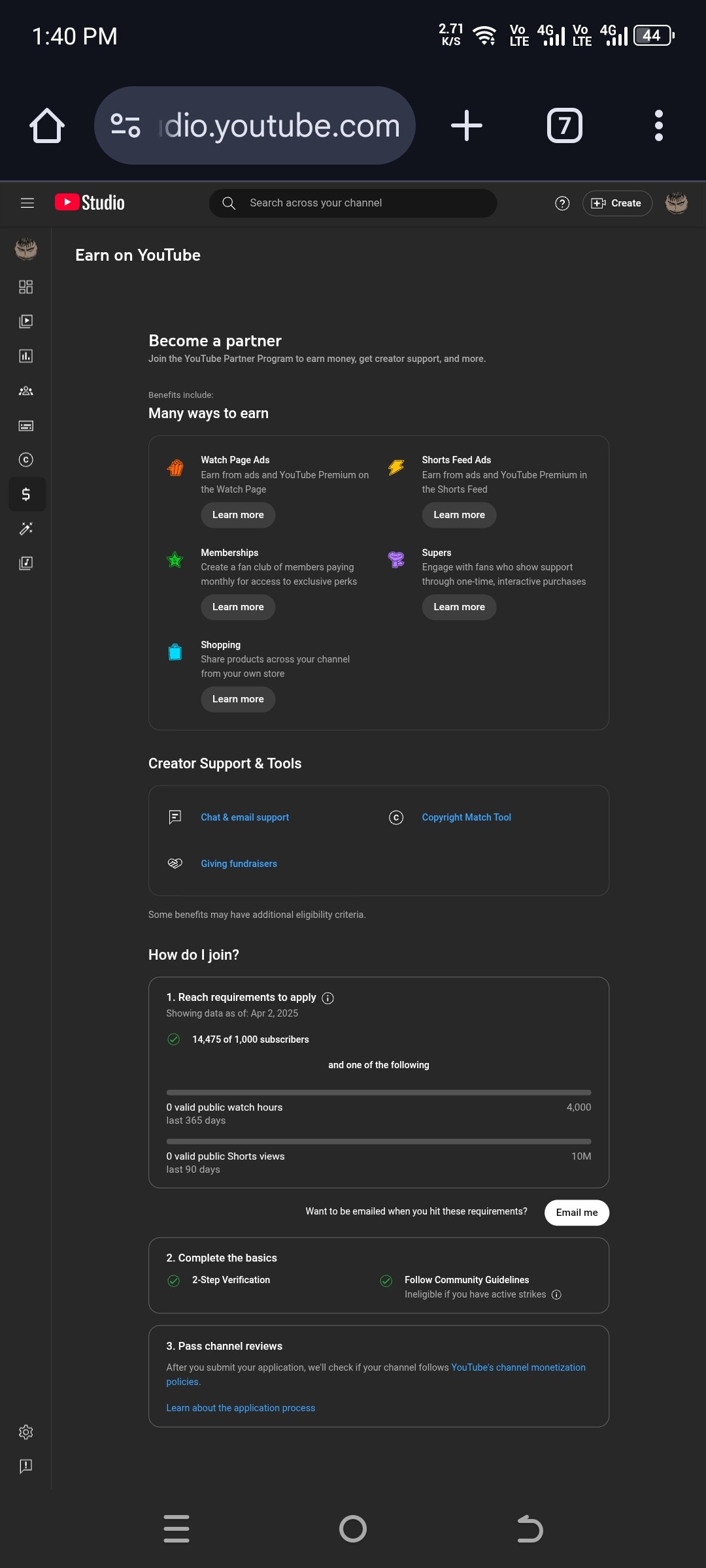Open the Content sidebar icon

click(x=26, y=321)
